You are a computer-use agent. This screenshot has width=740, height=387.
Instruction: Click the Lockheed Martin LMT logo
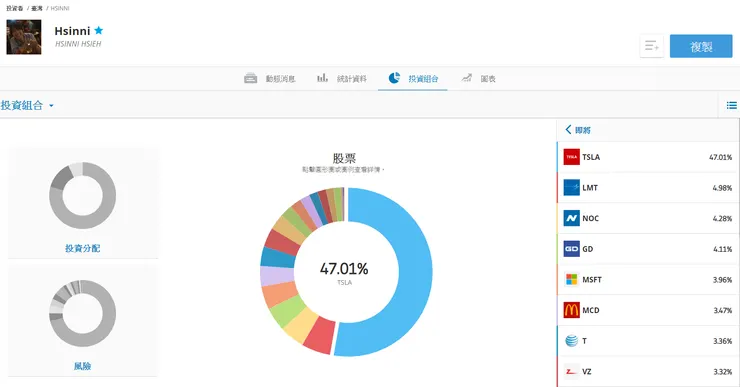point(572,188)
